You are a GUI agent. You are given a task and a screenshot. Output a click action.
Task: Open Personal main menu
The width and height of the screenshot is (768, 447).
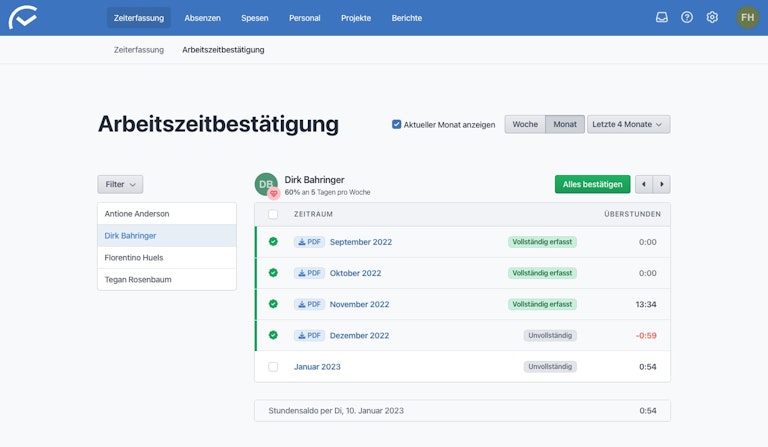coord(305,18)
